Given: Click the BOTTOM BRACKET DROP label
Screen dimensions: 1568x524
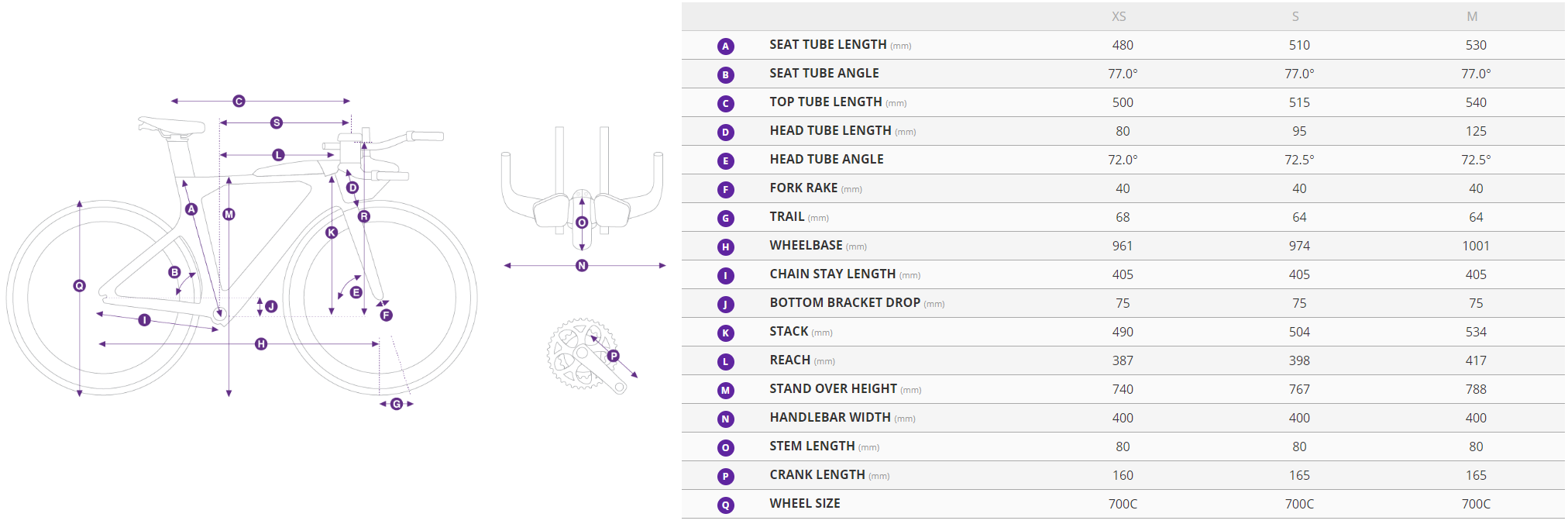Looking at the screenshot, I should click(844, 303).
